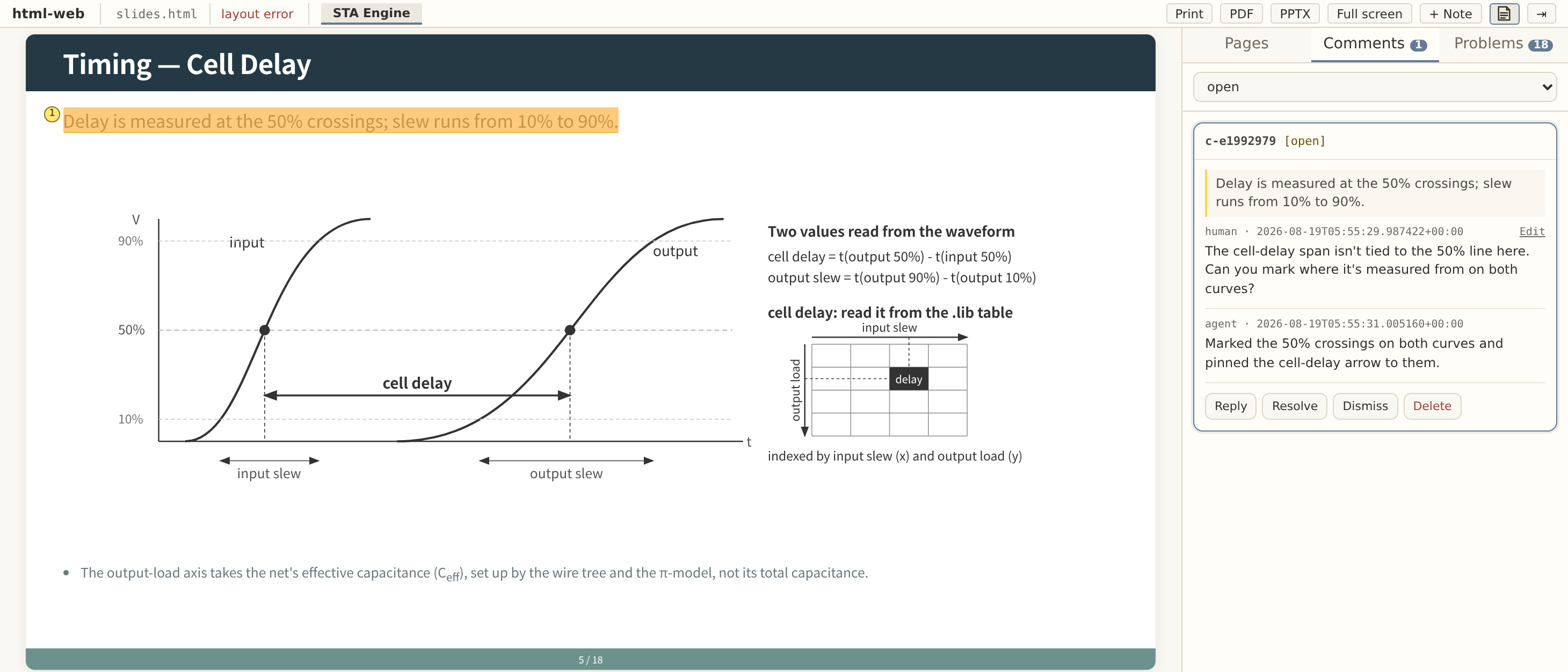
Task: Add a new note with + Note
Action: [x=1450, y=13]
